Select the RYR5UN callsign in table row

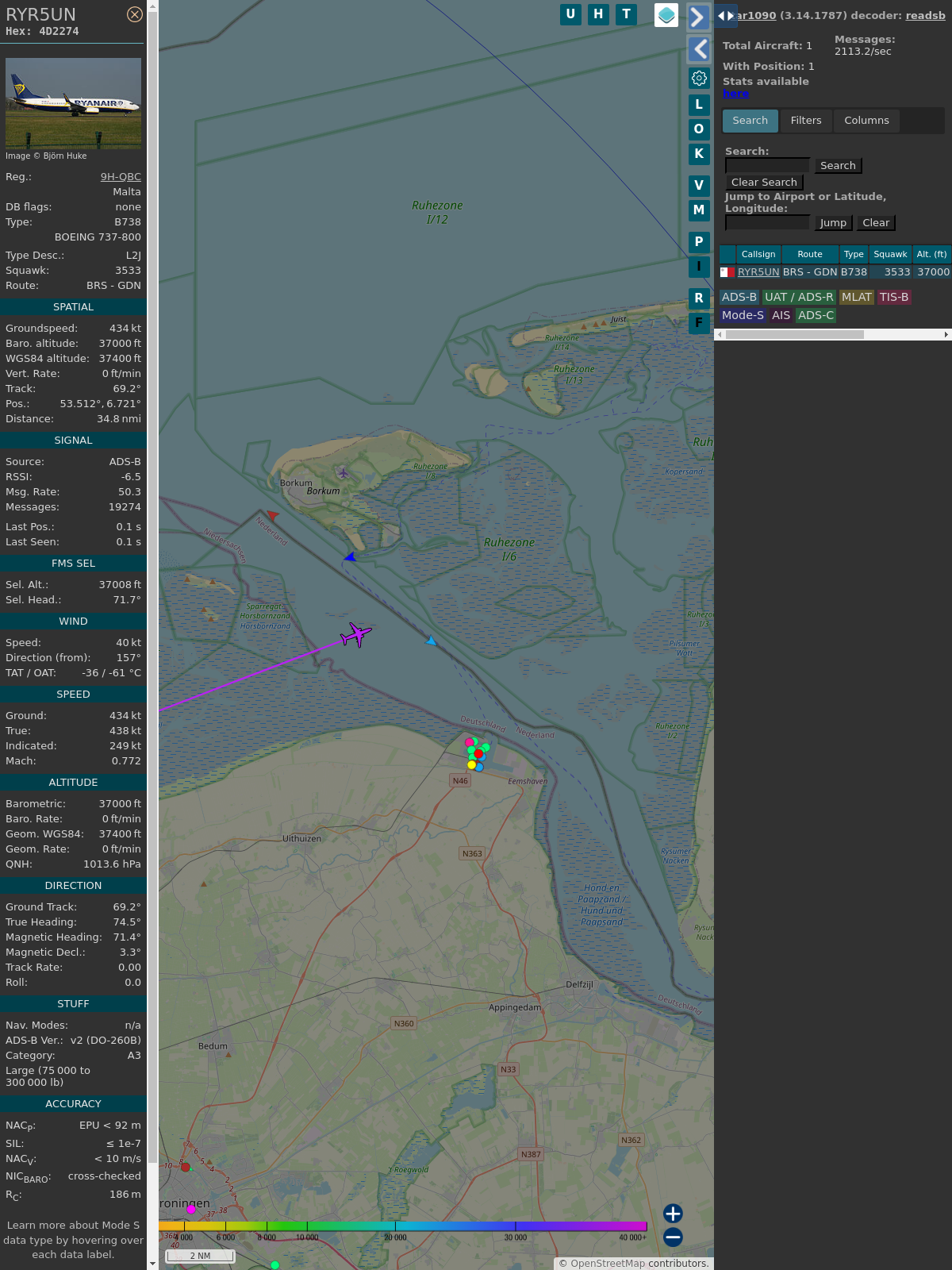(758, 272)
